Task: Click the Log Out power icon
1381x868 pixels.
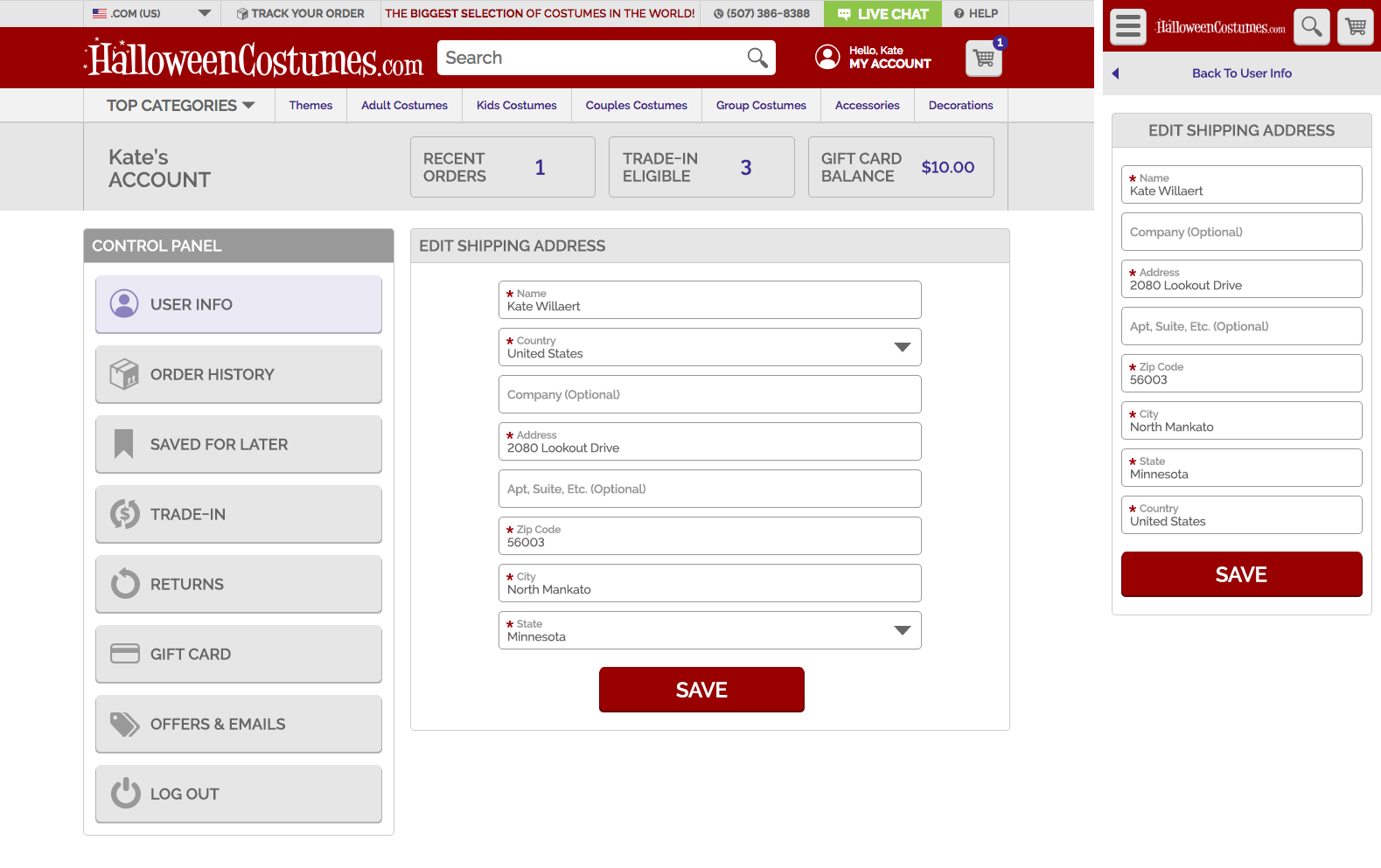Action: [125, 793]
